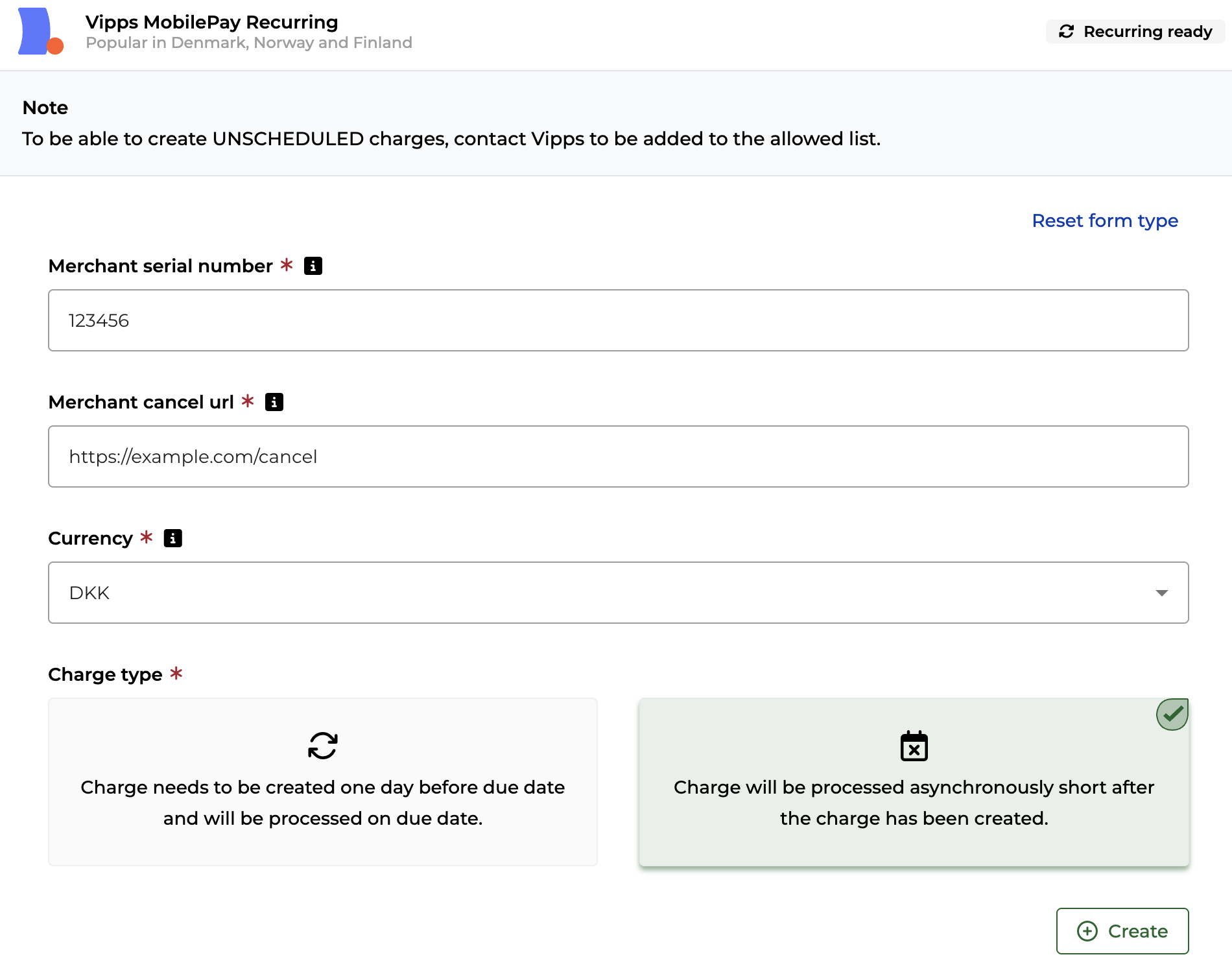Screen dimensions: 1232x970
Task: Show the Currency info icon tooltip
Action: point(172,538)
